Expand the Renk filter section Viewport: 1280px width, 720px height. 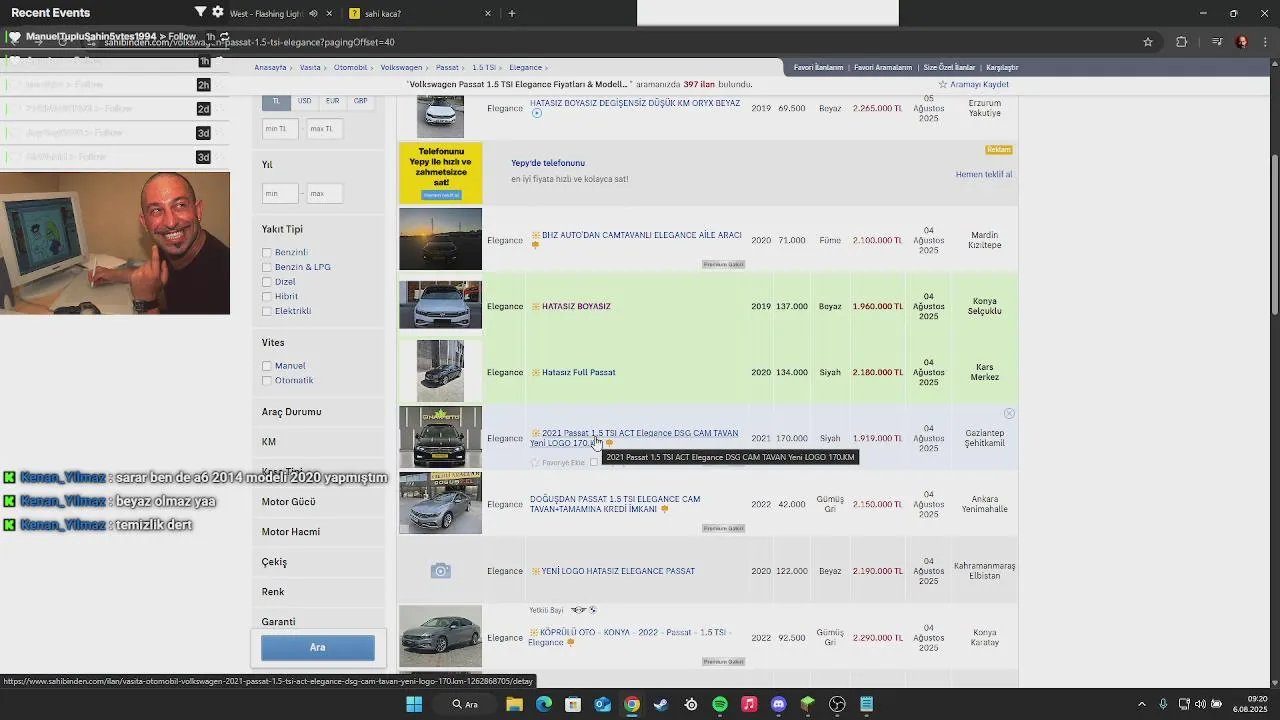click(x=273, y=592)
